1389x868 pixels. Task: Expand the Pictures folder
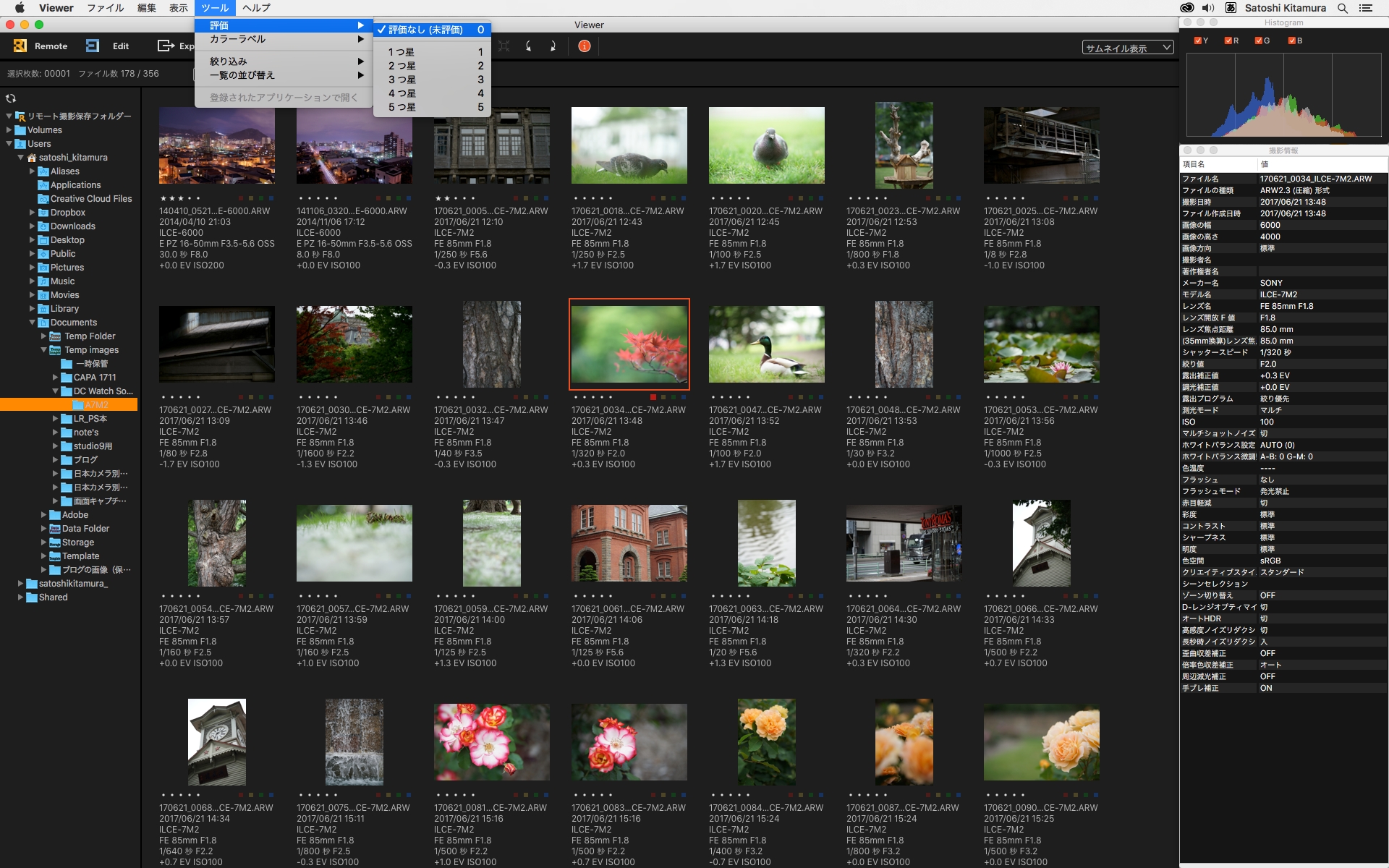33,268
